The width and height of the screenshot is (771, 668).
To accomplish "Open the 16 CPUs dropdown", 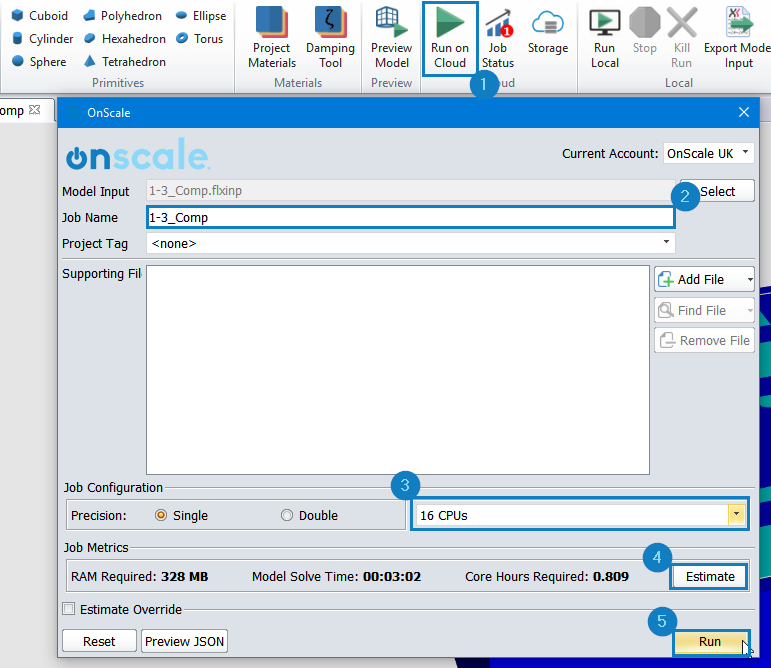I will click(736, 515).
